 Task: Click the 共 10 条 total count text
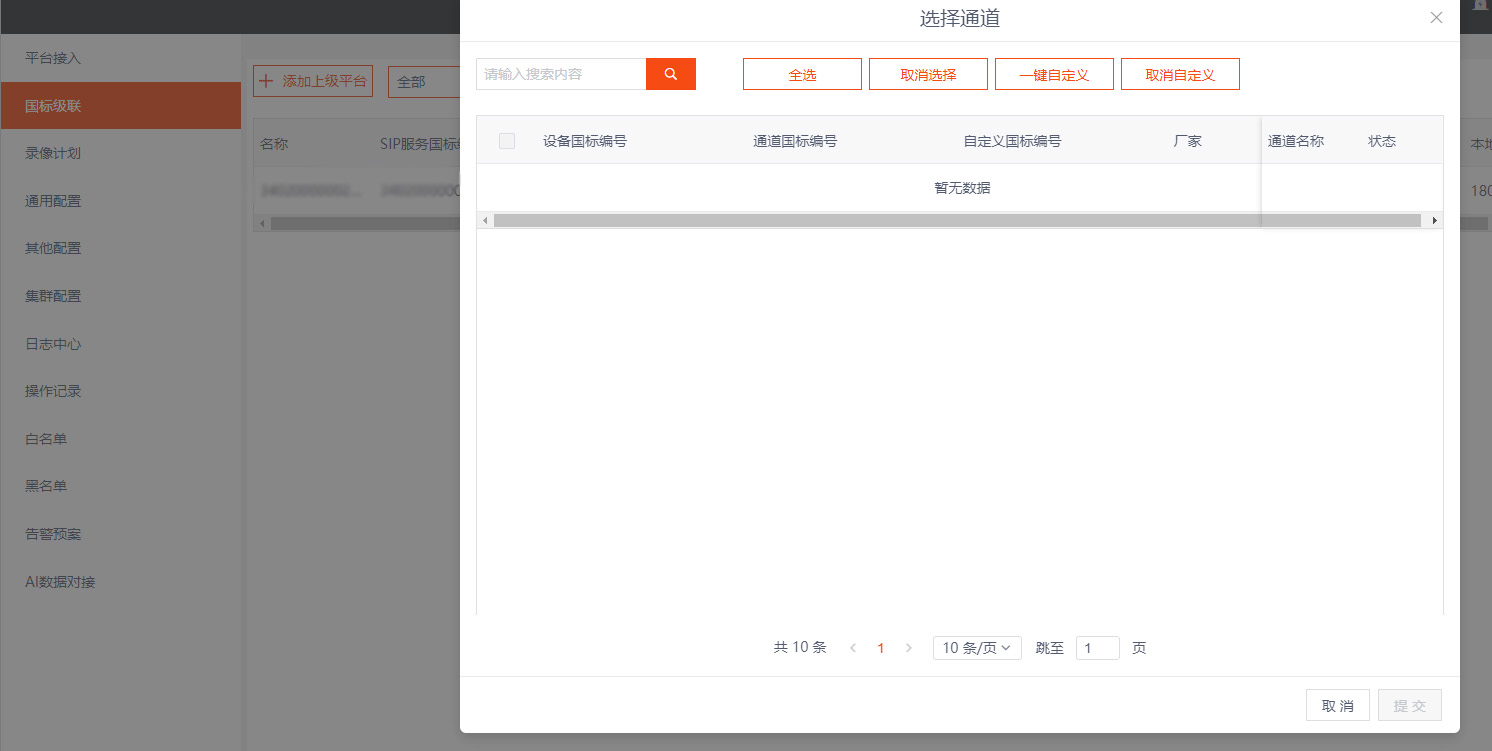[x=800, y=647]
